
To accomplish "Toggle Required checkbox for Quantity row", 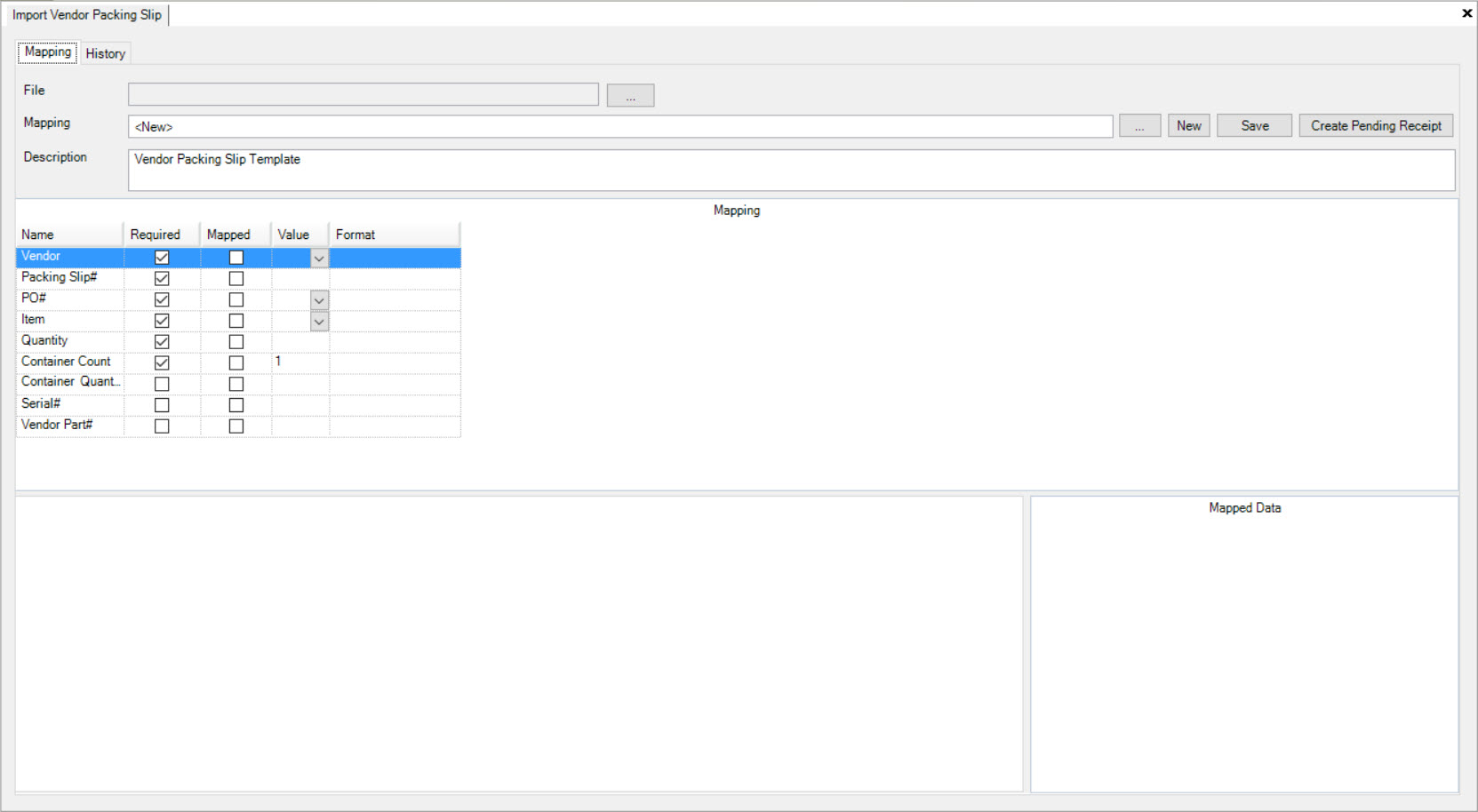I will click(x=162, y=341).
